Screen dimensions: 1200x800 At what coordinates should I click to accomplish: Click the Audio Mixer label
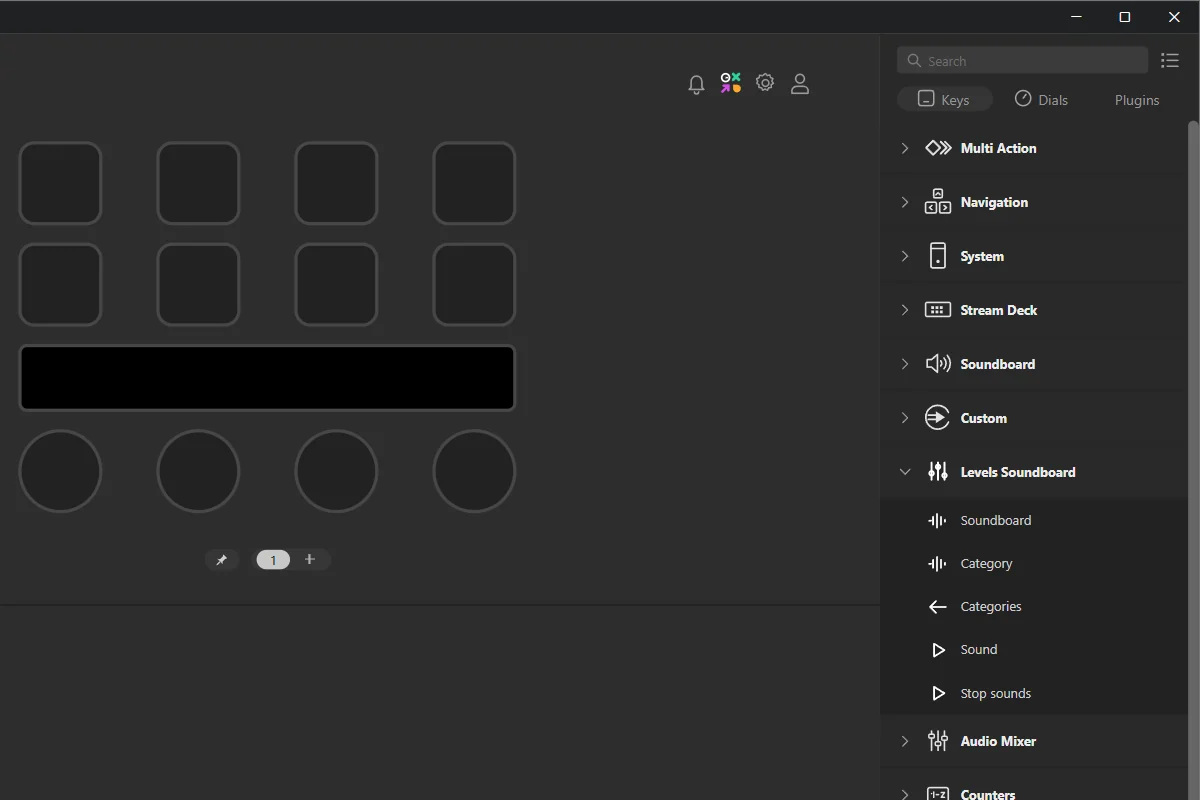click(998, 741)
